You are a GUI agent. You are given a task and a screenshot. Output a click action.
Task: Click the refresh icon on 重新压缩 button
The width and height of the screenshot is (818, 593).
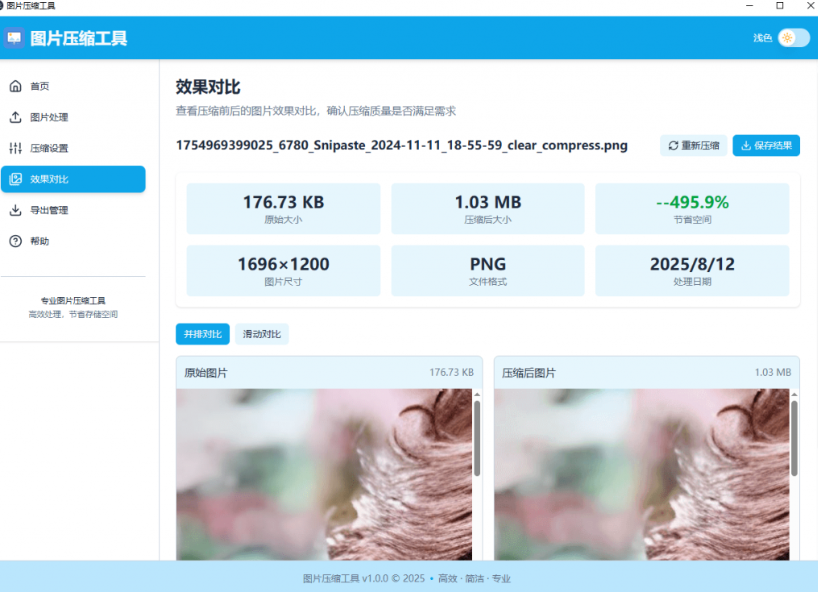pyautogui.click(x=674, y=145)
